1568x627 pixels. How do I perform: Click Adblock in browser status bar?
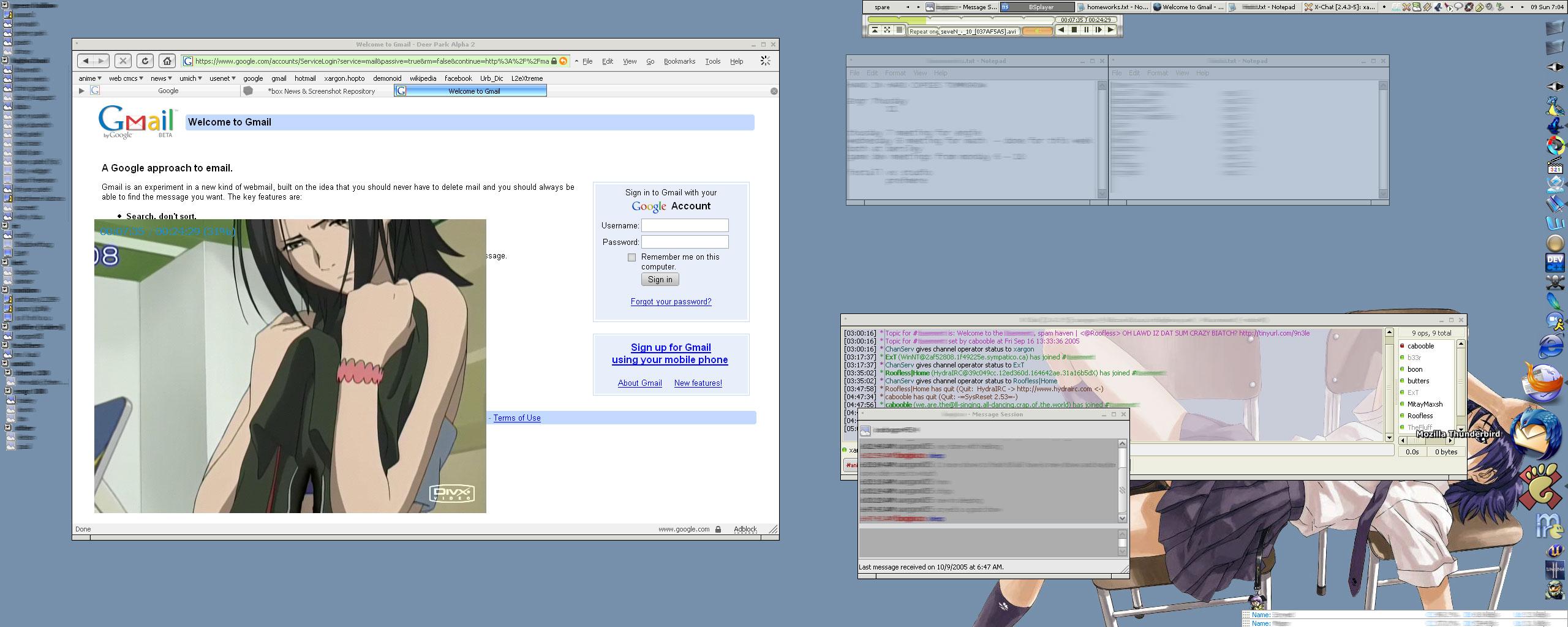(x=745, y=529)
